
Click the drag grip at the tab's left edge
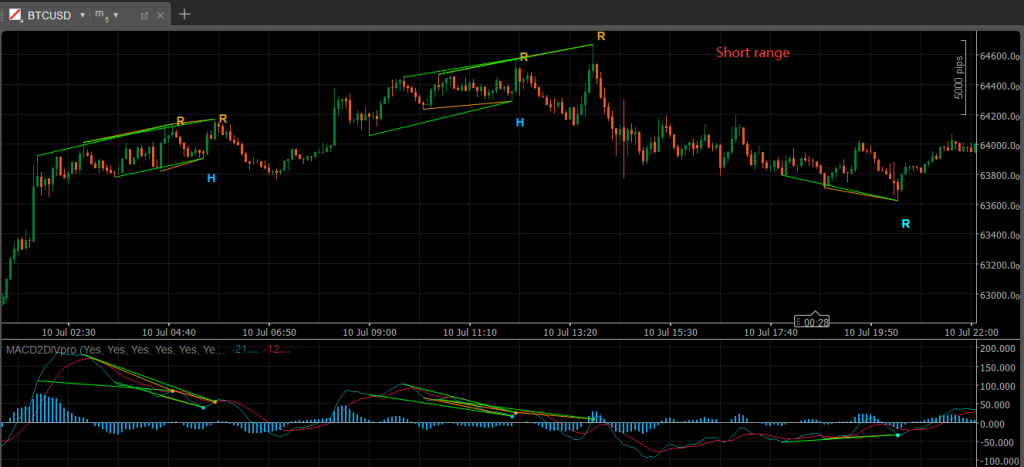pyautogui.click(x=3, y=14)
